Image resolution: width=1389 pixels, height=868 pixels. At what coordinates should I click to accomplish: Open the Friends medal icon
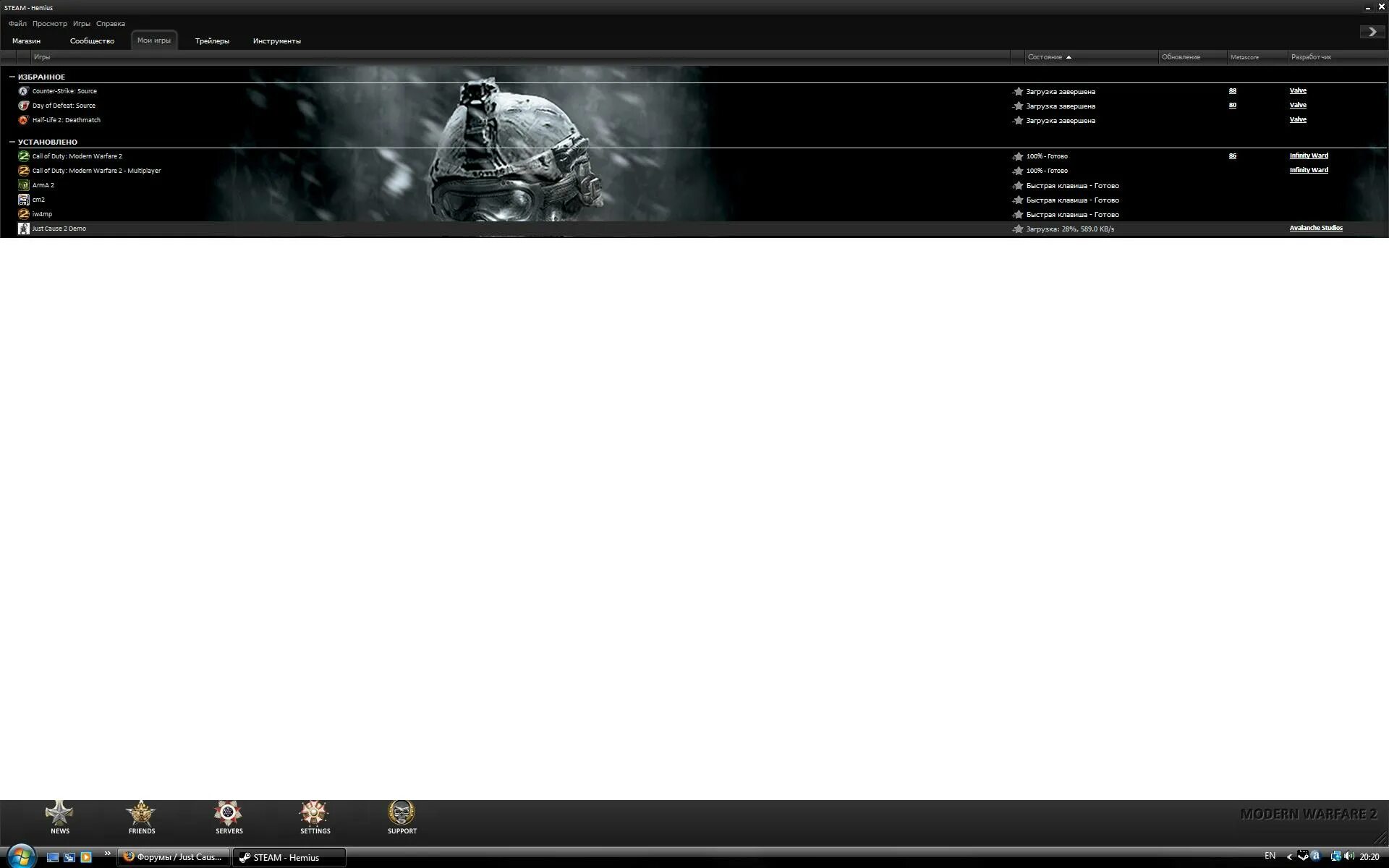pos(141,814)
